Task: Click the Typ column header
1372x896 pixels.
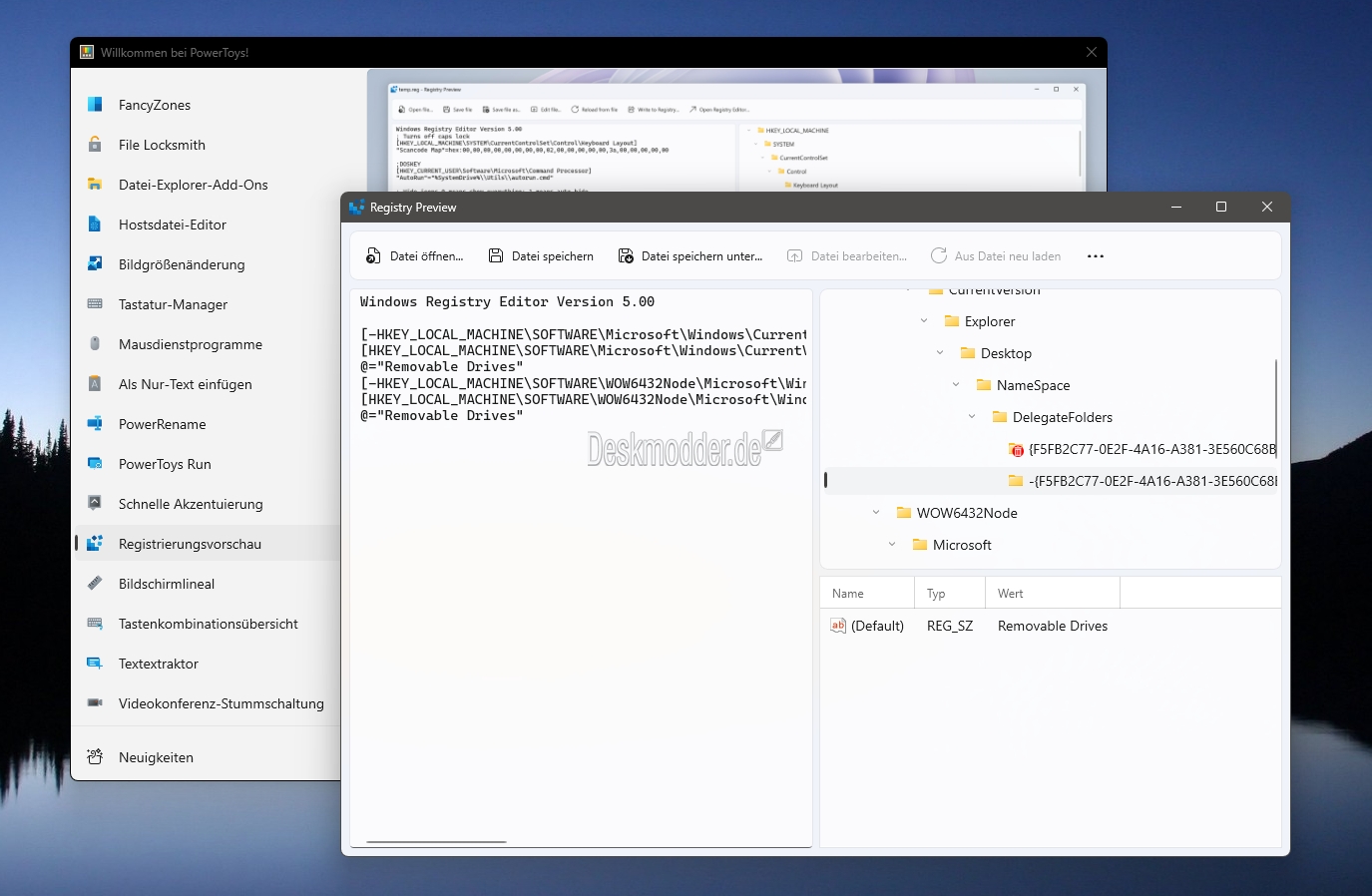Action: coord(950,593)
